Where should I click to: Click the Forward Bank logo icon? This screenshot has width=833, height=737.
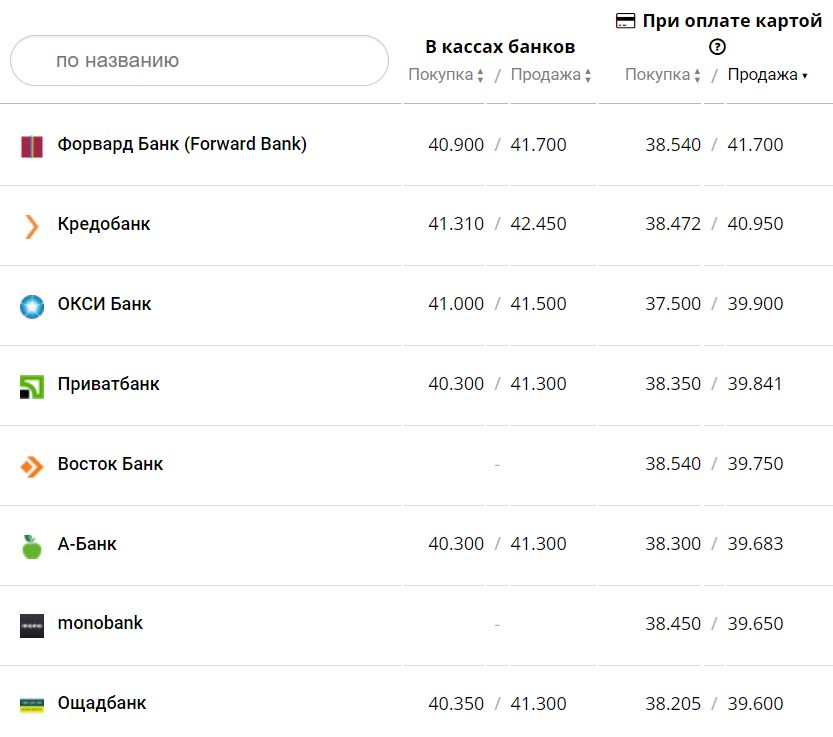point(32,146)
